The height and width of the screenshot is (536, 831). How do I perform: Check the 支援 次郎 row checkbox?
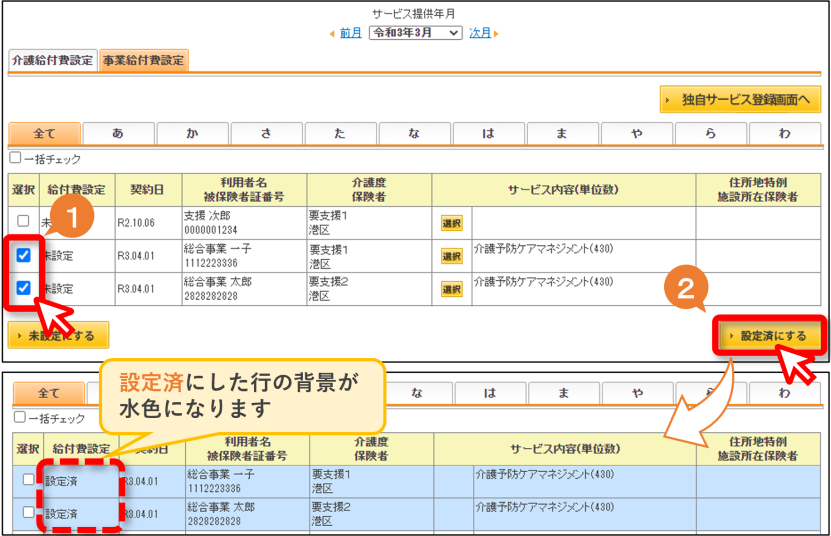tap(23, 221)
